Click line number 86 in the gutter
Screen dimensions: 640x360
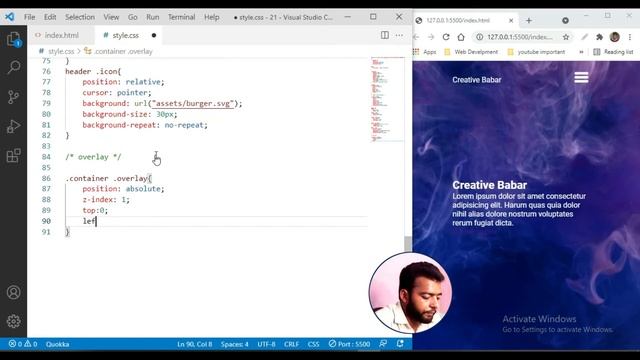pos(46,178)
